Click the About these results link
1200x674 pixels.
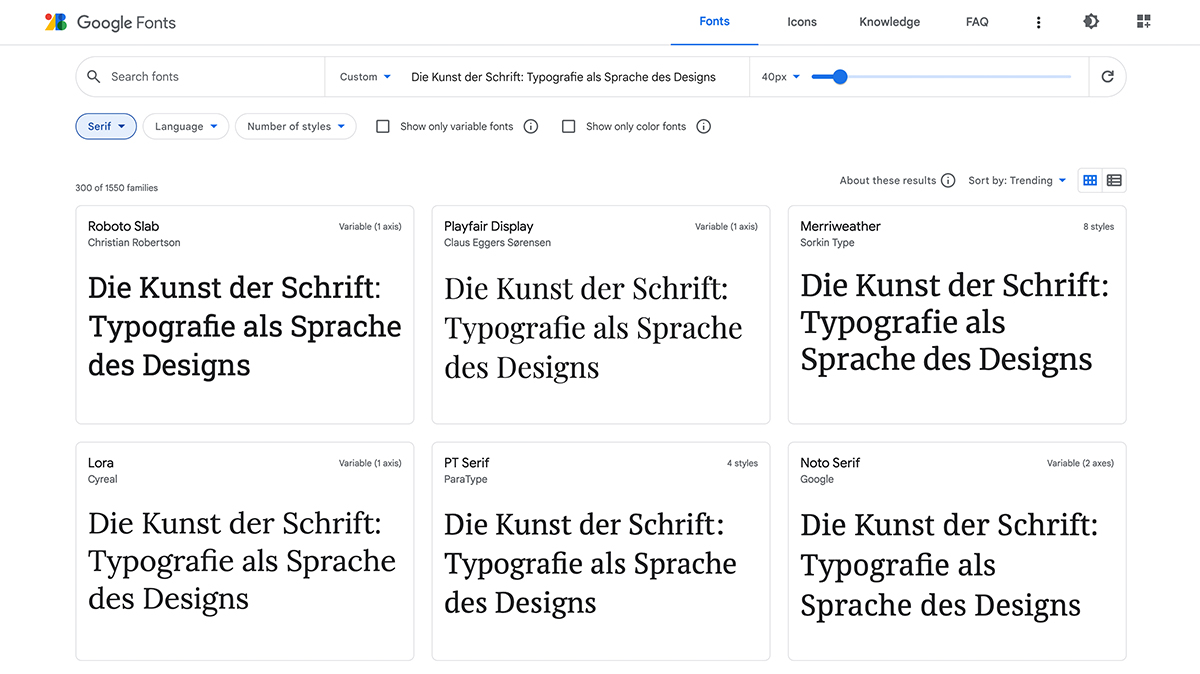pyautogui.click(x=888, y=181)
